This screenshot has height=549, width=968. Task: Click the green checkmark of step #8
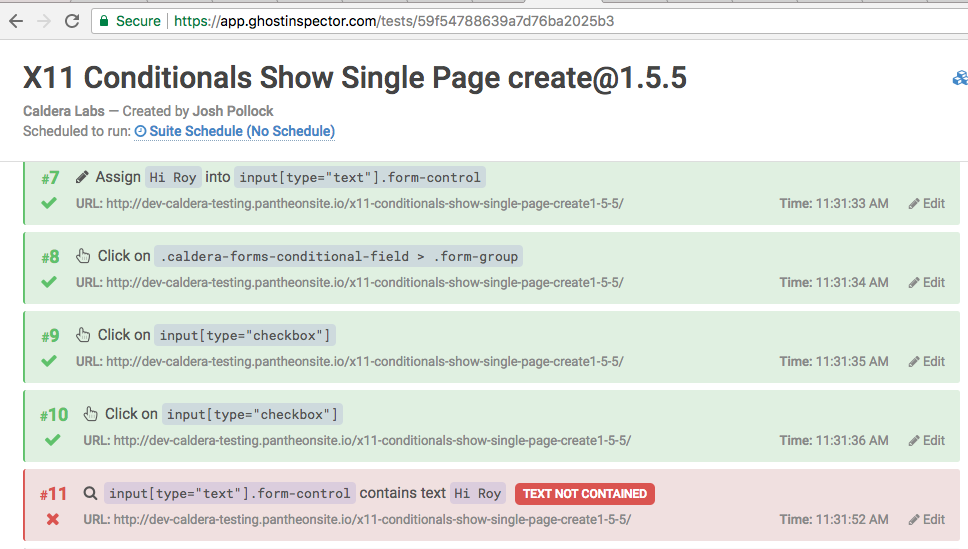49,282
